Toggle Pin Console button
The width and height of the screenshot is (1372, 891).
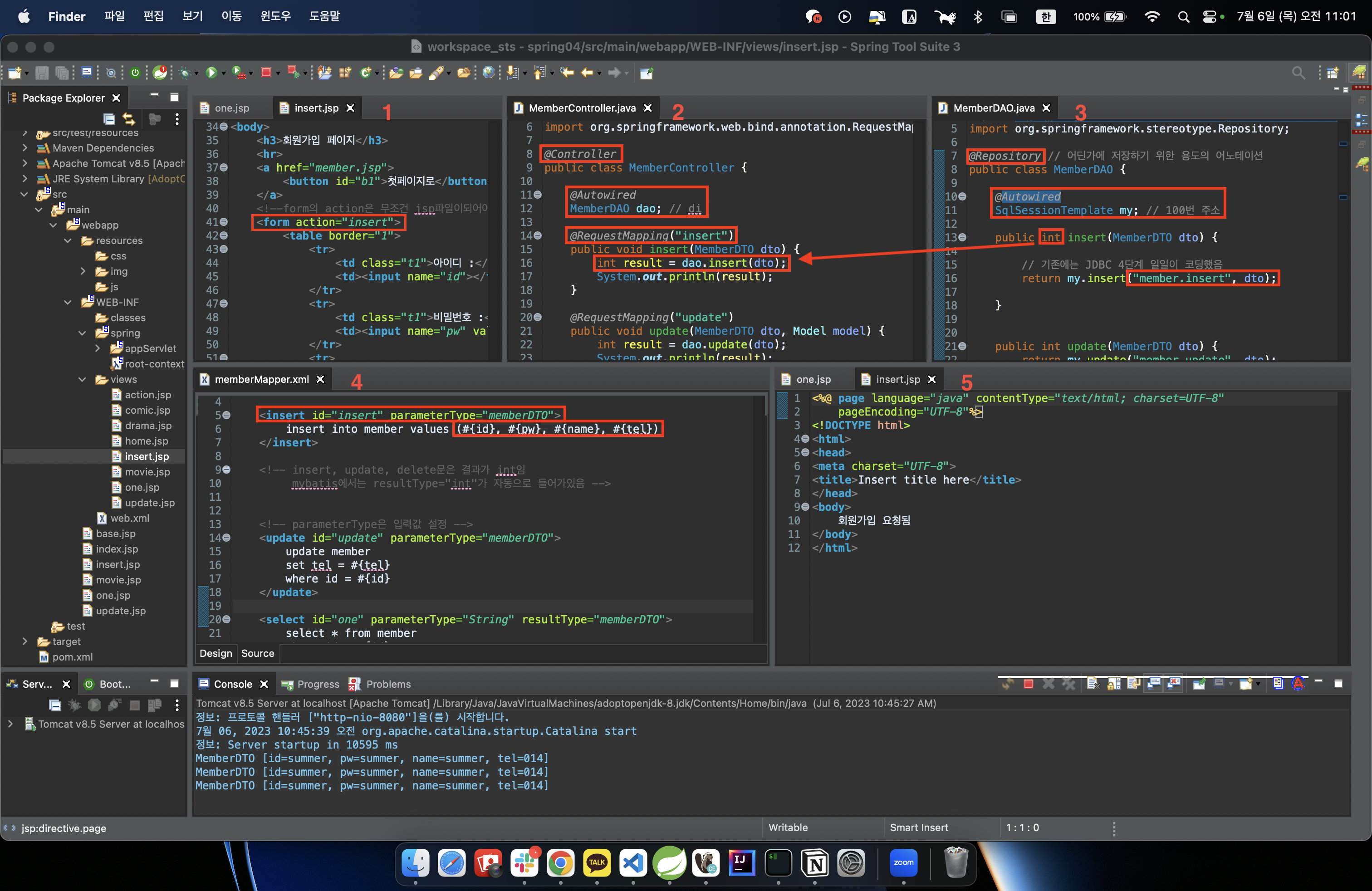coord(1199,684)
